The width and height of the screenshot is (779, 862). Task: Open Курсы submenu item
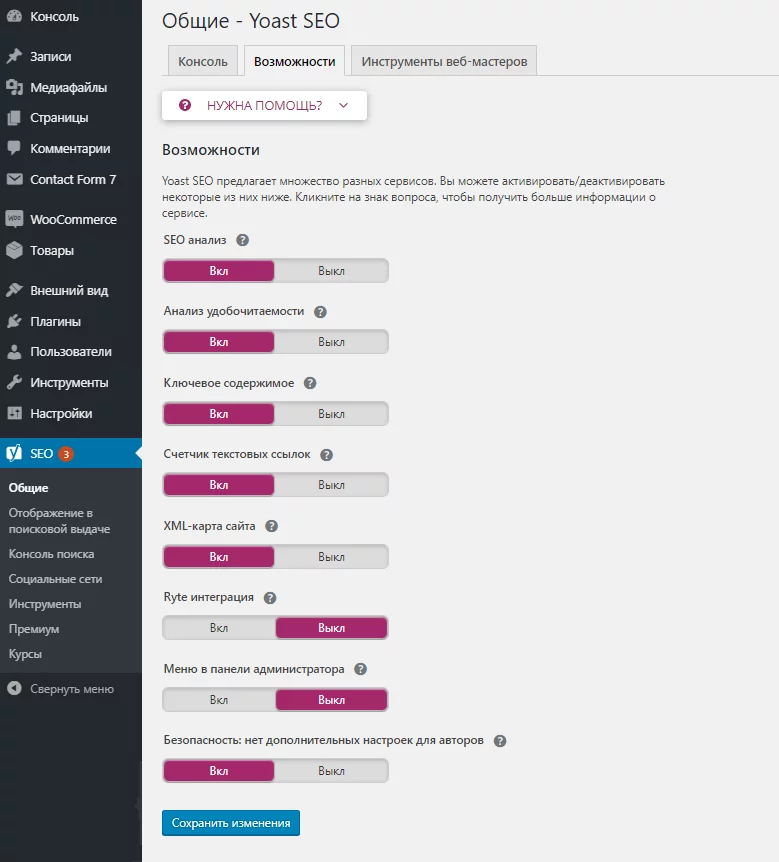[25, 654]
